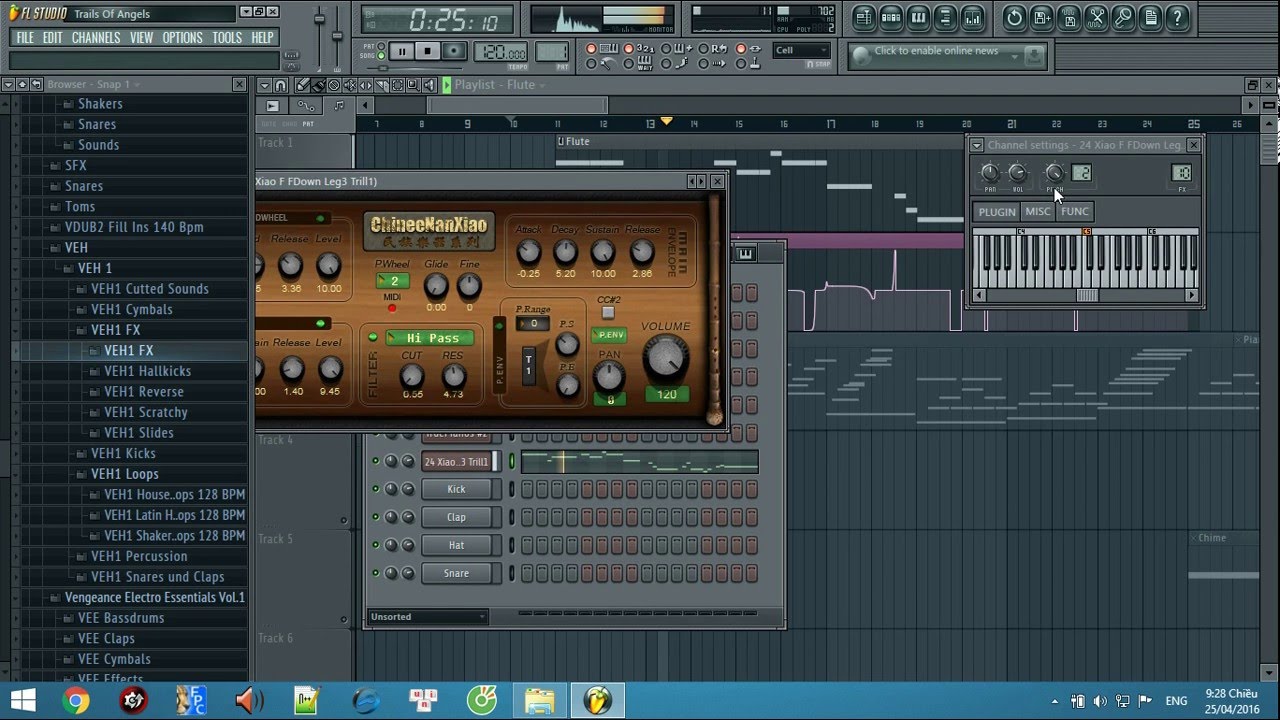Toggle the P.ENV button on plugin

pyautogui.click(x=609, y=335)
